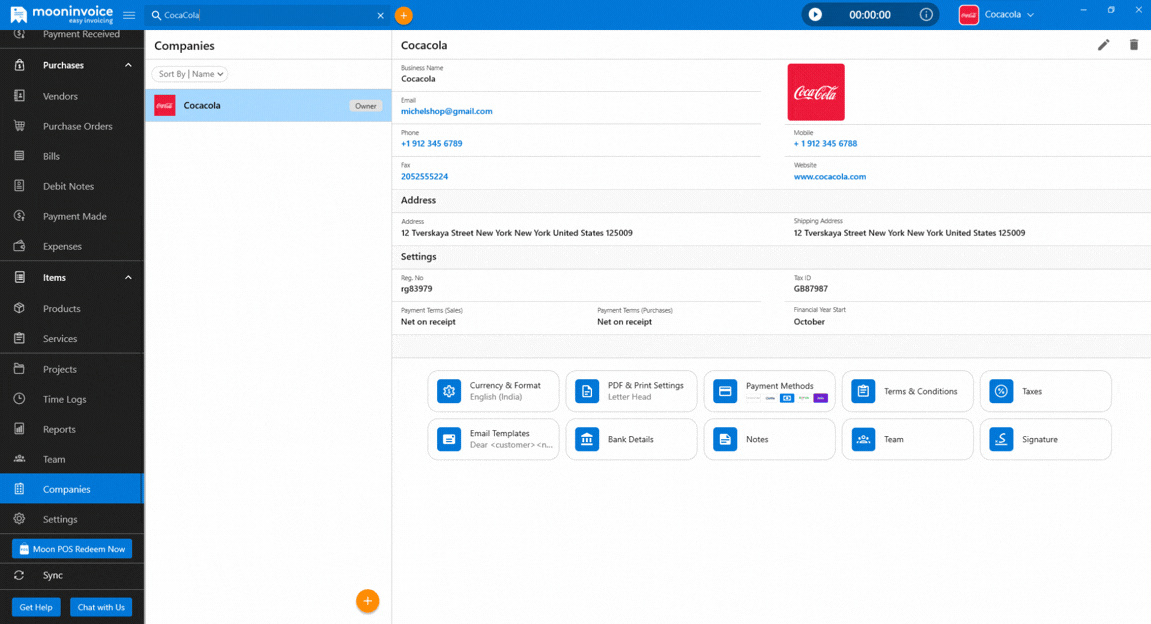Screen dimensions: 1151x624
Task: Clear the search field with X
Action: tap(380, 15)
